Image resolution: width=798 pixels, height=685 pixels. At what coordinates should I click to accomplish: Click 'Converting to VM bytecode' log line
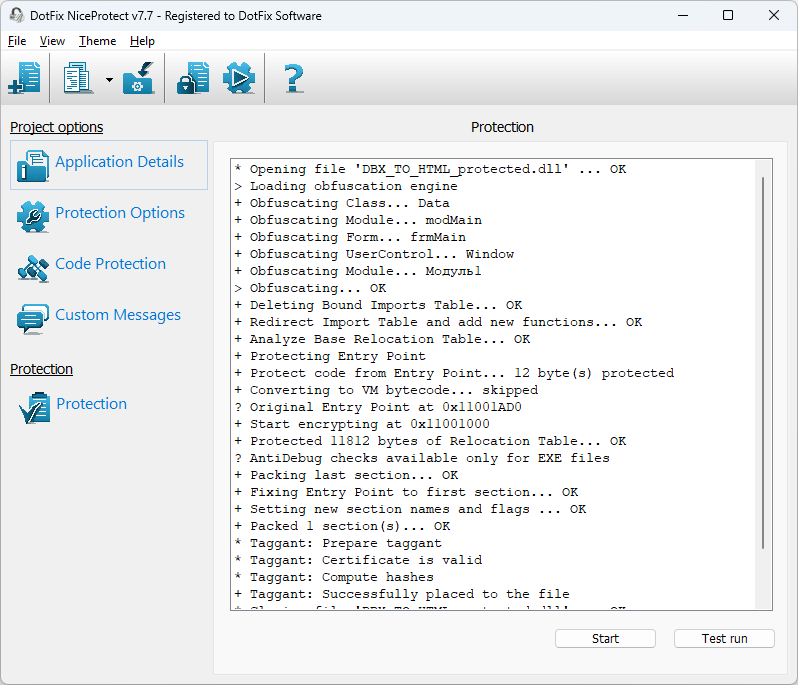[x=386, y=390]
